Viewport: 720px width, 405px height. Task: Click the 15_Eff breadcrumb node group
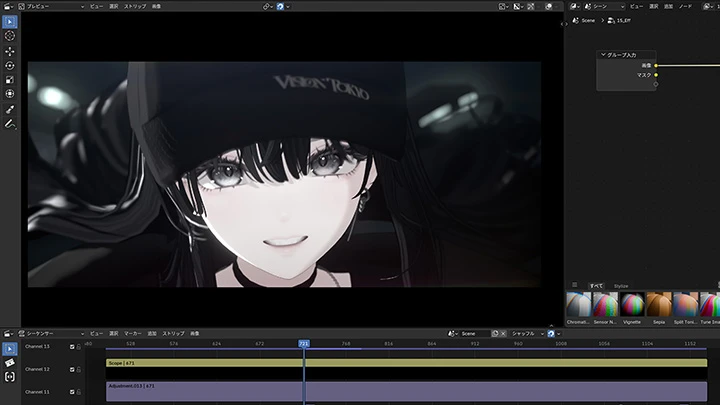(x=619, y=21)
